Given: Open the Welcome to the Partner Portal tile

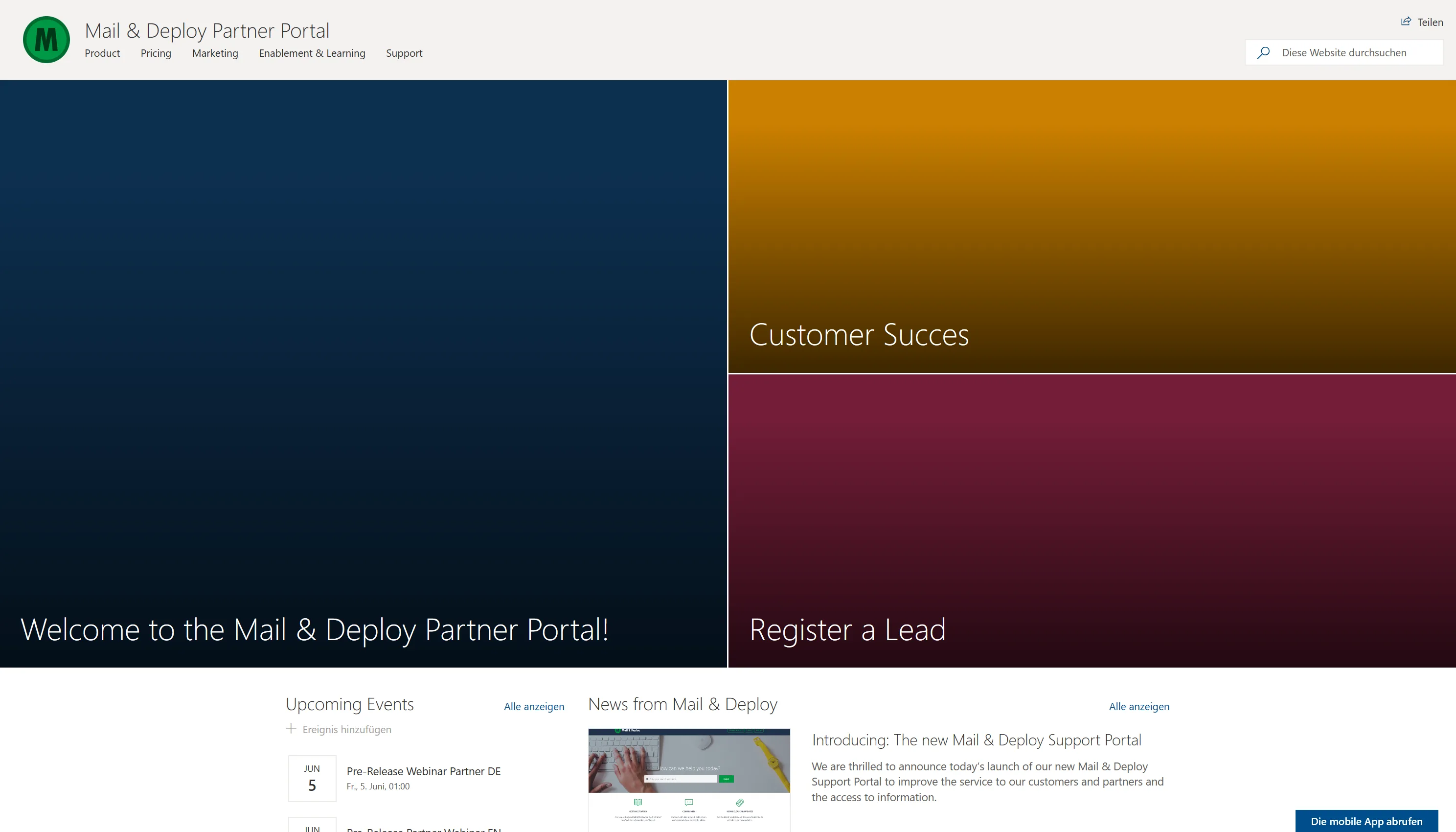Looking at the screenshot, I should (x=364, y=374).
